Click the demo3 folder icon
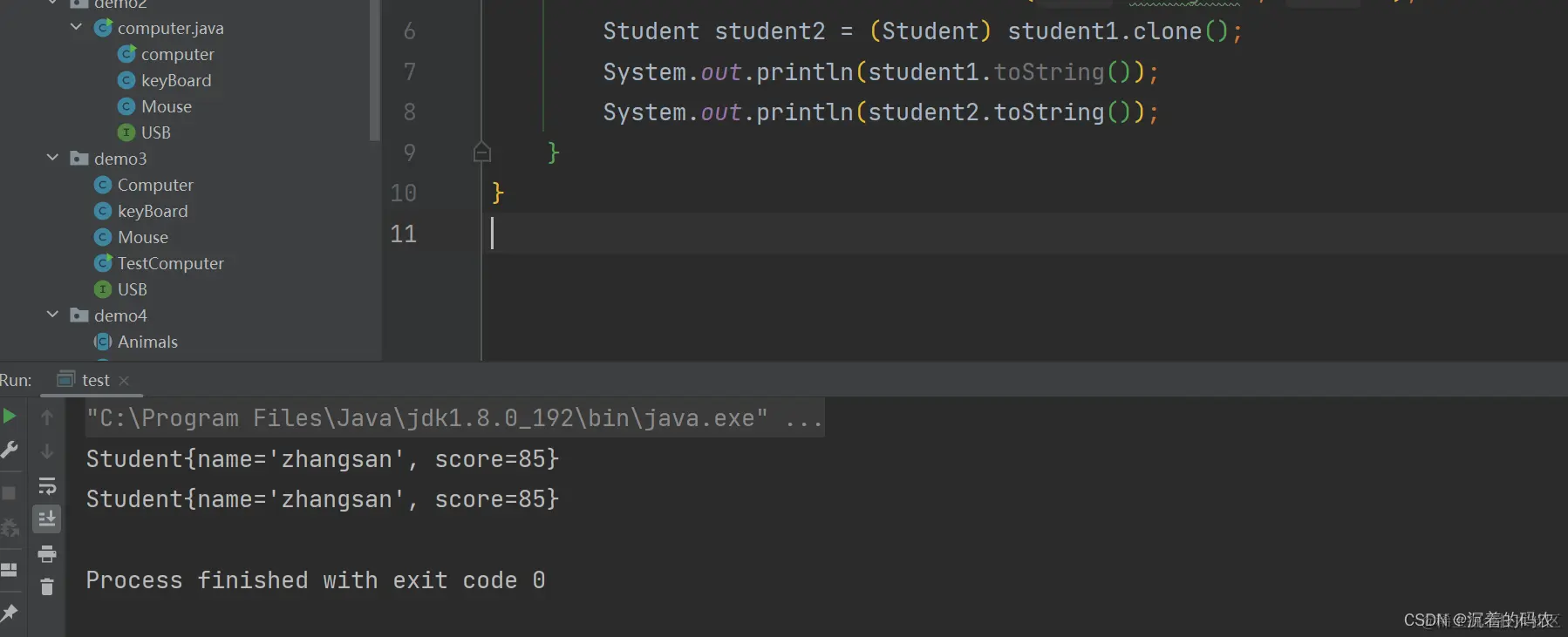Screen dimensions: 1568x637 (79, 158)
